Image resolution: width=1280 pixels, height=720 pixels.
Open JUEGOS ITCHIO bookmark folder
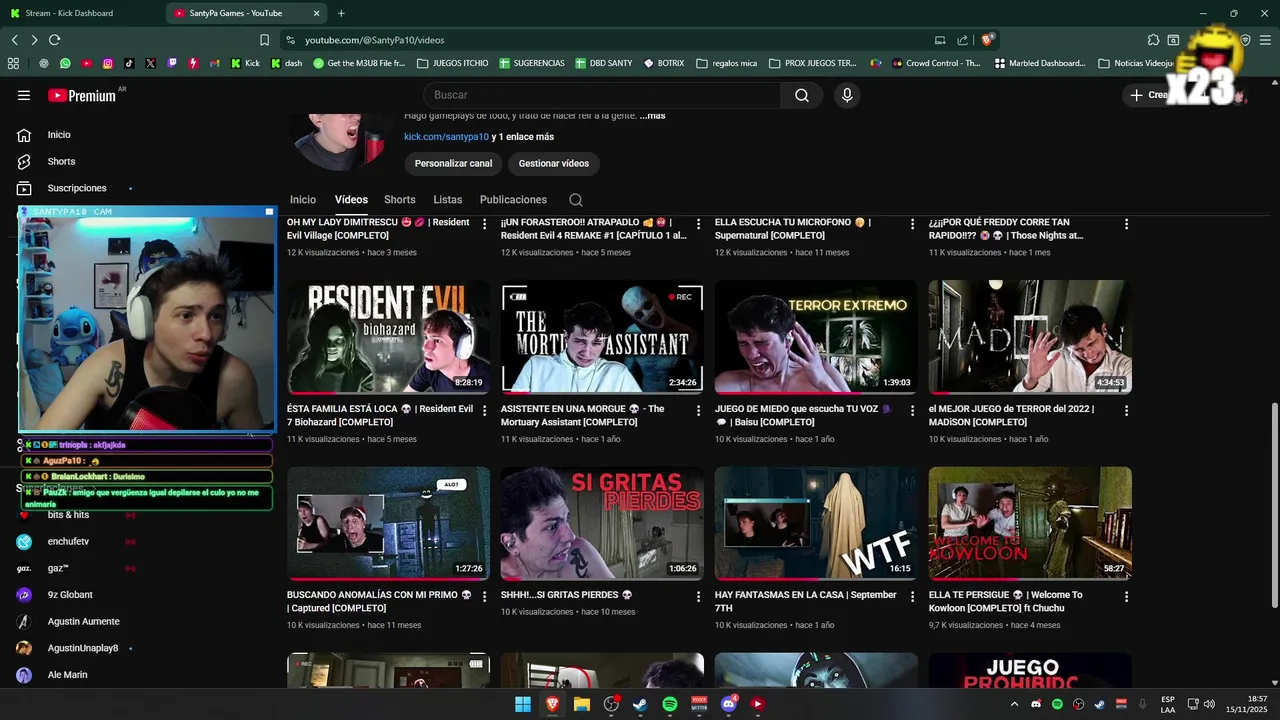pyautogui.click(x=453, y=63)
